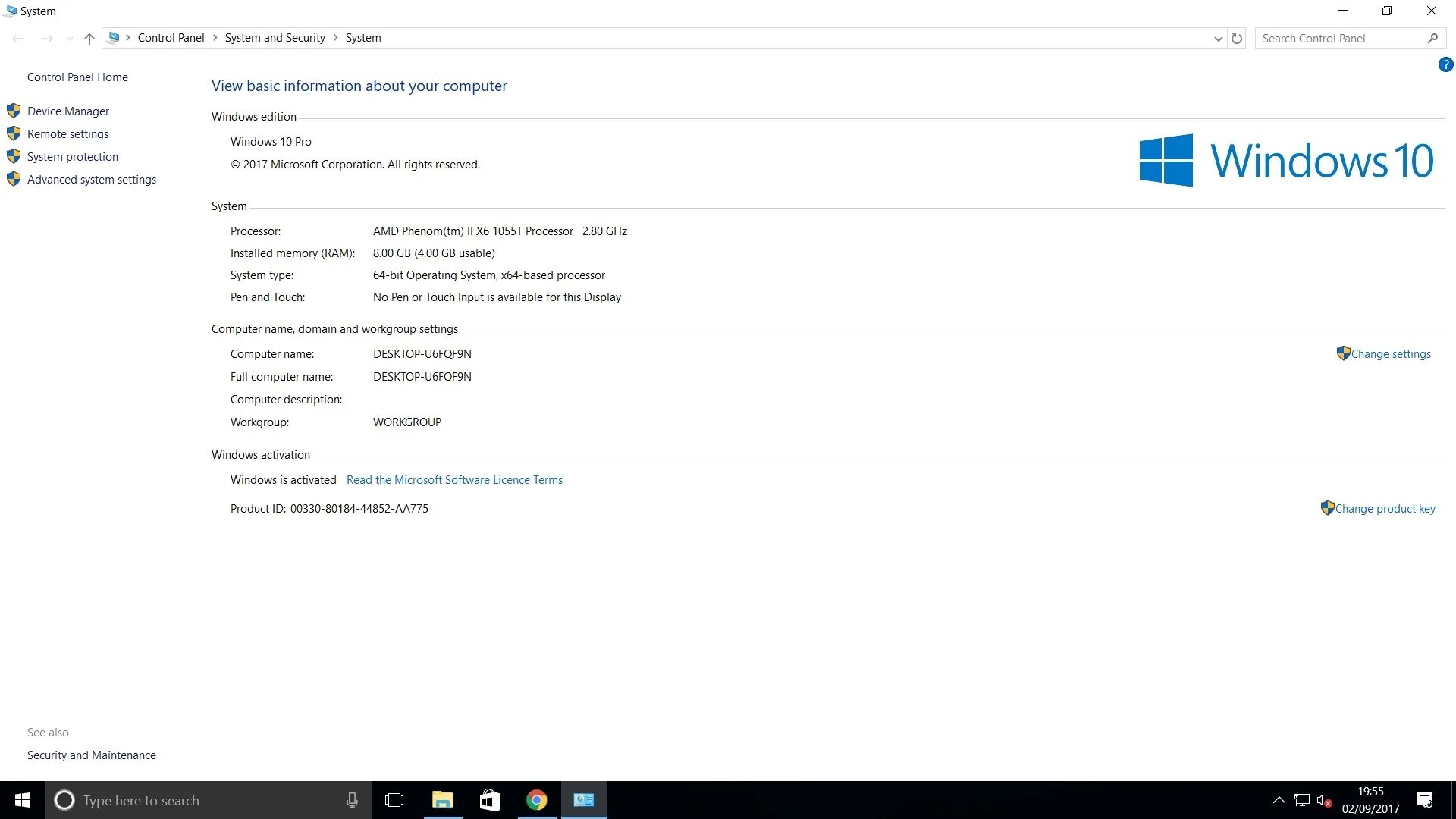Screen dimensions: 1456x819
Task: Click the Cortana microphone icon
Action: click(352, 800)
